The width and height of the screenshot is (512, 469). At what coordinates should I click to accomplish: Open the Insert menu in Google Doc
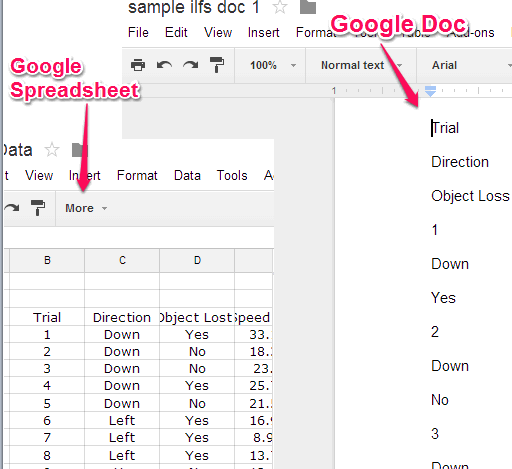tap(264, 33)
